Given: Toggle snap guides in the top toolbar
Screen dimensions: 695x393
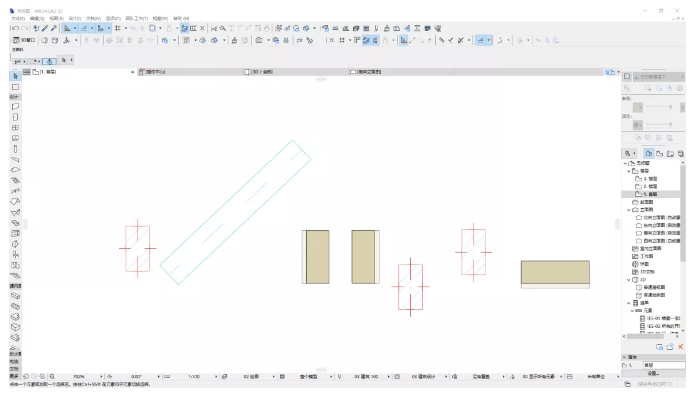Looking at the screenshot, I should coord(84,28).
